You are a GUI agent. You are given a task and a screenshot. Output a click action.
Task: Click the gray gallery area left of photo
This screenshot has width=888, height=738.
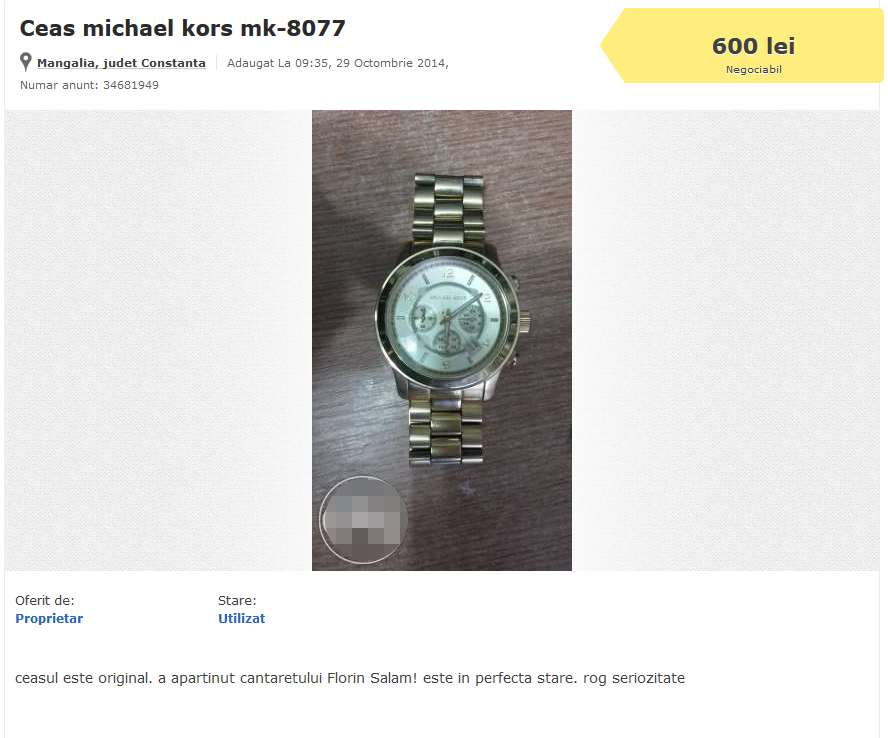point(159,340)
